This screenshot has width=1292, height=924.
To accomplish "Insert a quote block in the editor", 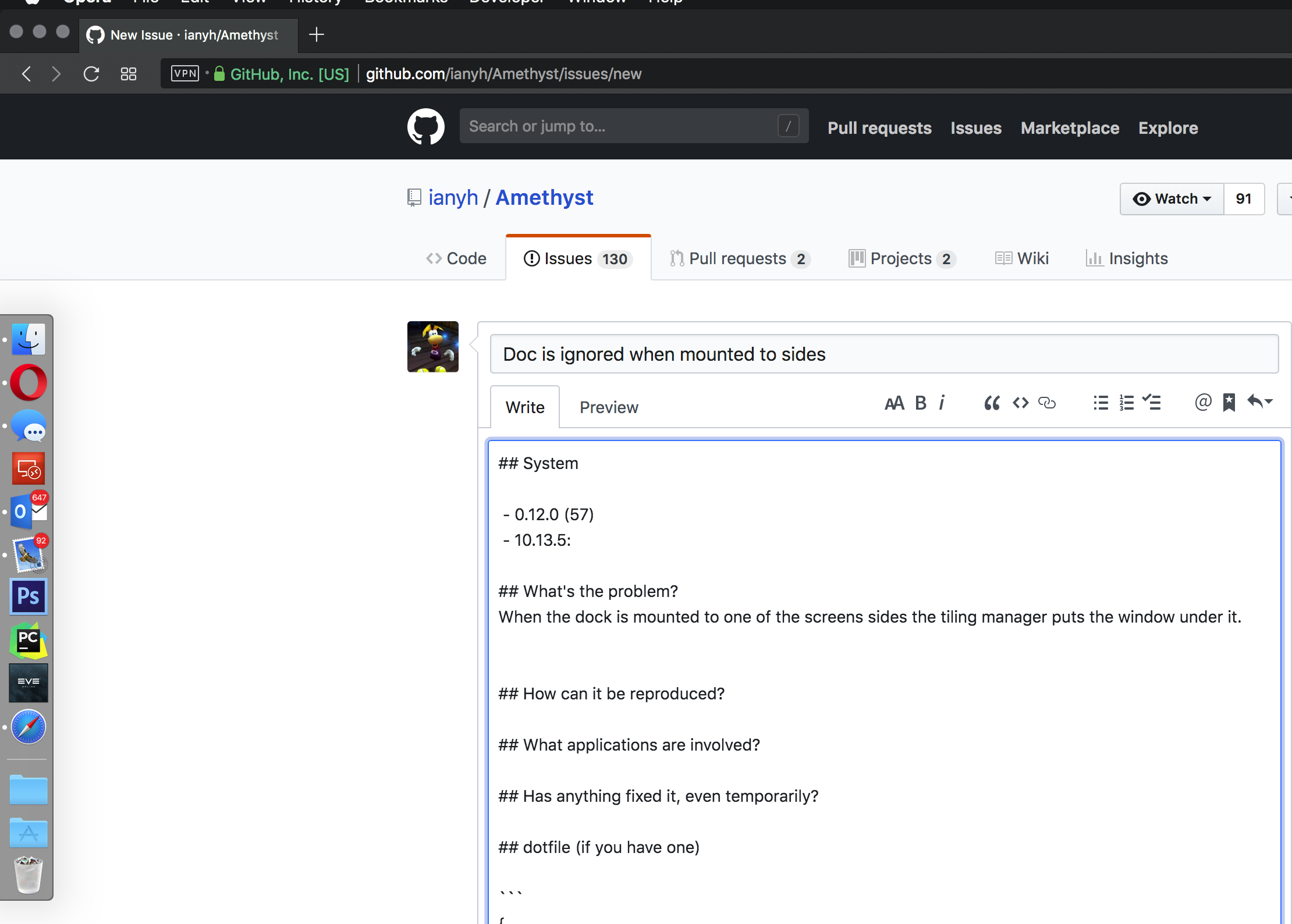I will click(991, 402).
